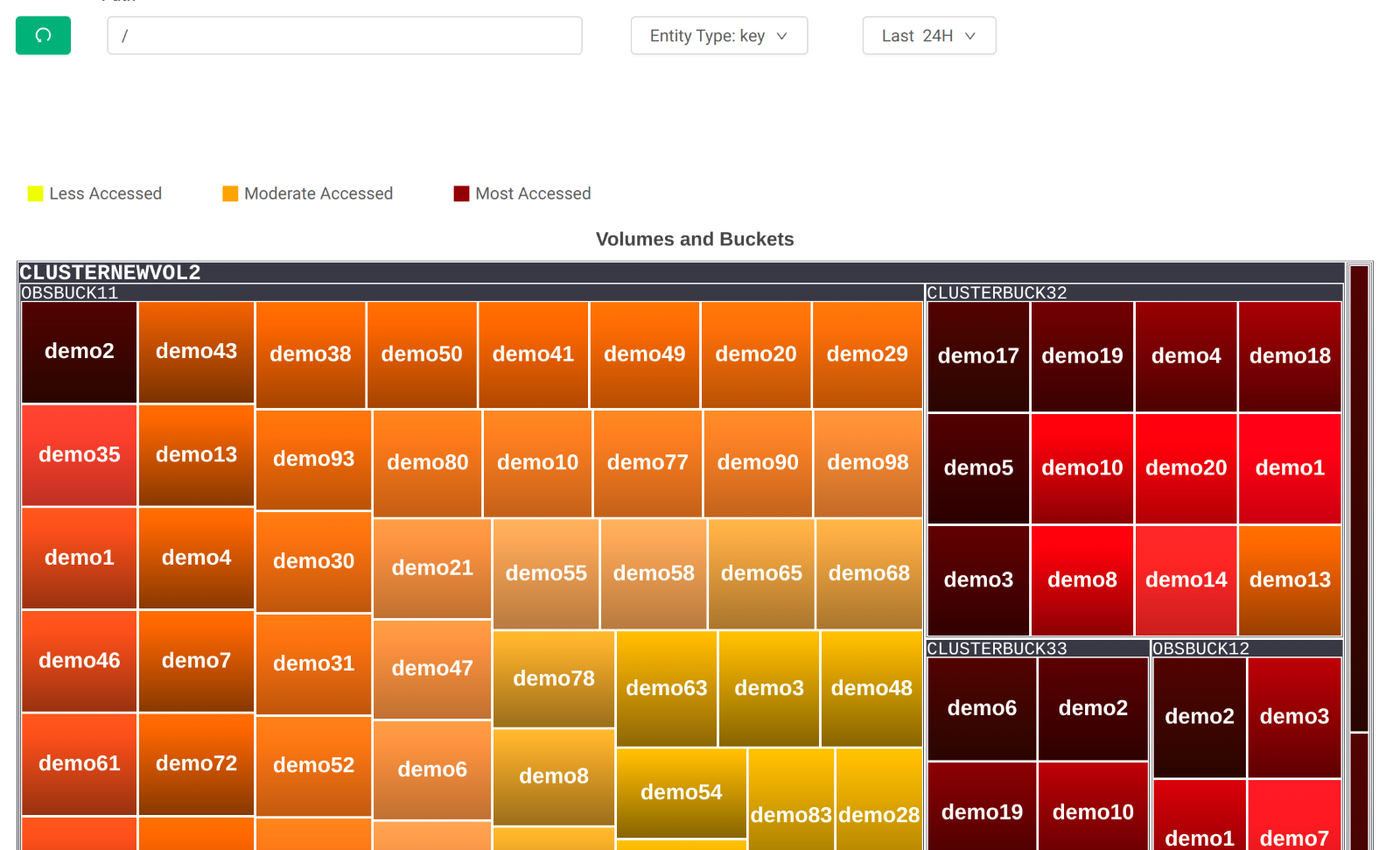
Task: Click the green refresh icon button
Action: [43, 36]
